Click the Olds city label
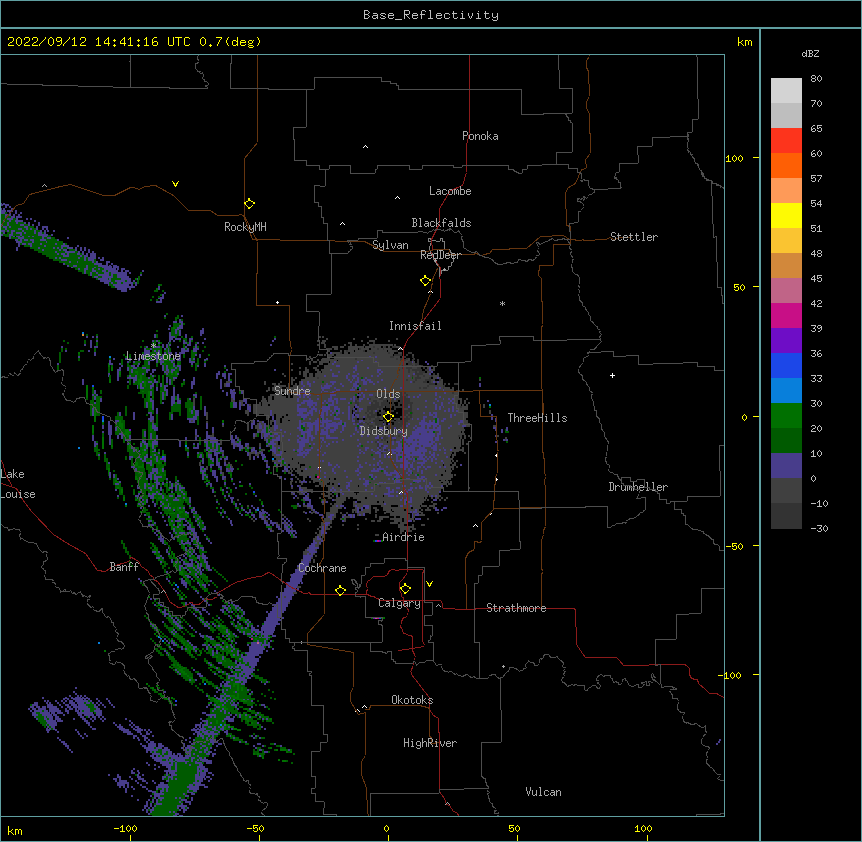Screen dimensions: 862x842 (x=388, y=394)
